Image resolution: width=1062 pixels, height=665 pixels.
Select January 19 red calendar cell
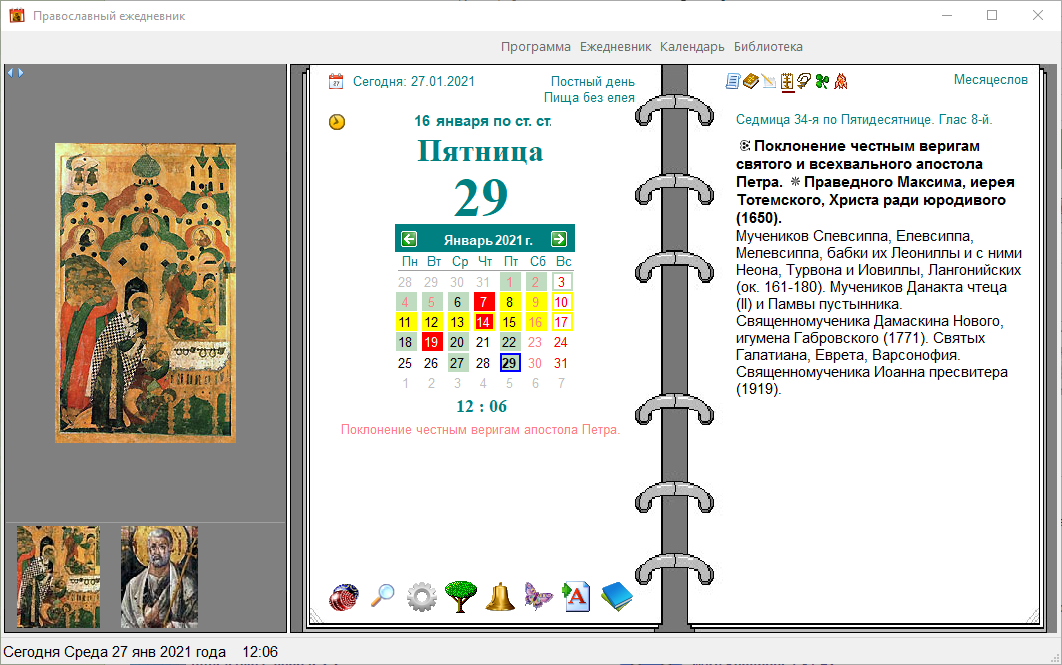(431, 342)
